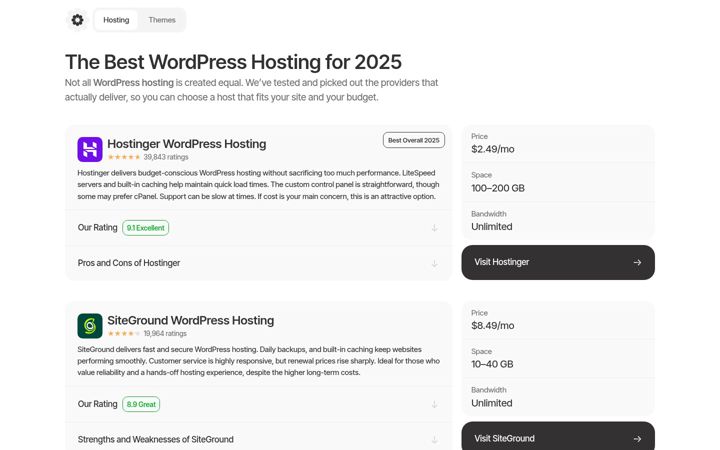Viewport: 720px width, 450px height.
Task: Open Hostinger WordPress Hosting title
Action: [186, 144]
